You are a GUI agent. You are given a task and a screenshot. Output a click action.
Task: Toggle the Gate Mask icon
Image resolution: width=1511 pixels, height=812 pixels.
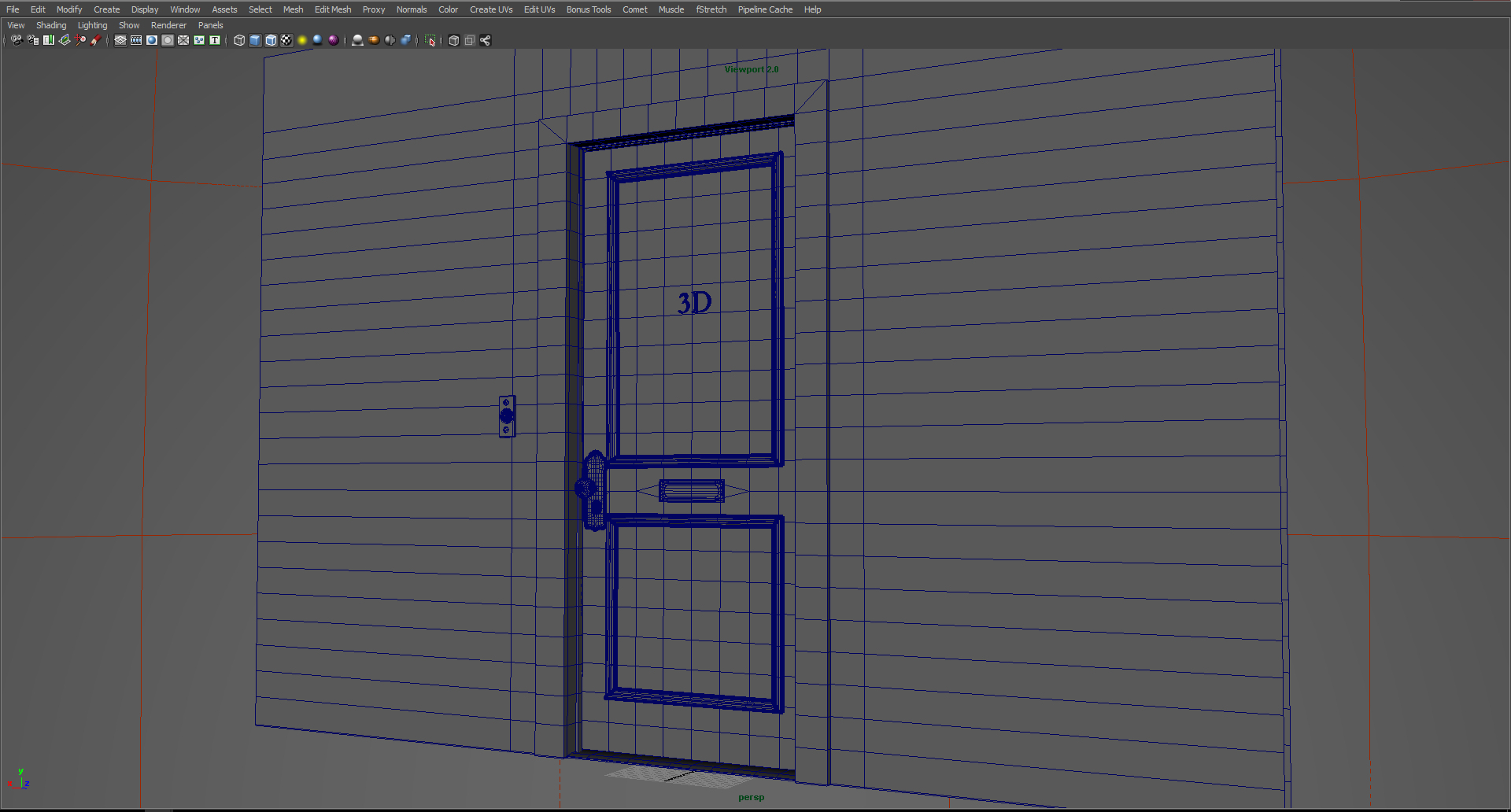click(x=168, y=40)
